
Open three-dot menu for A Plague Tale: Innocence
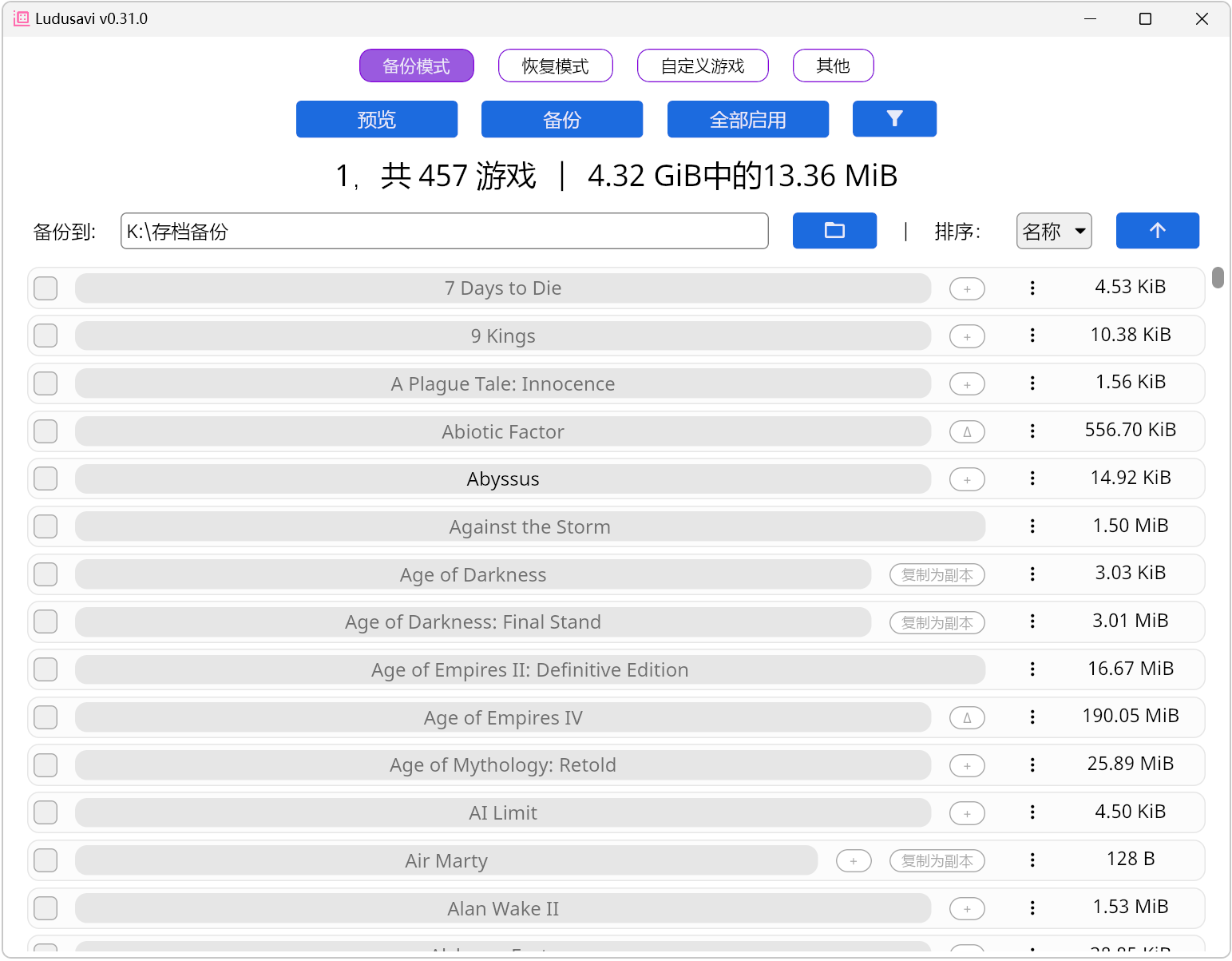(x=1032, y=383)
